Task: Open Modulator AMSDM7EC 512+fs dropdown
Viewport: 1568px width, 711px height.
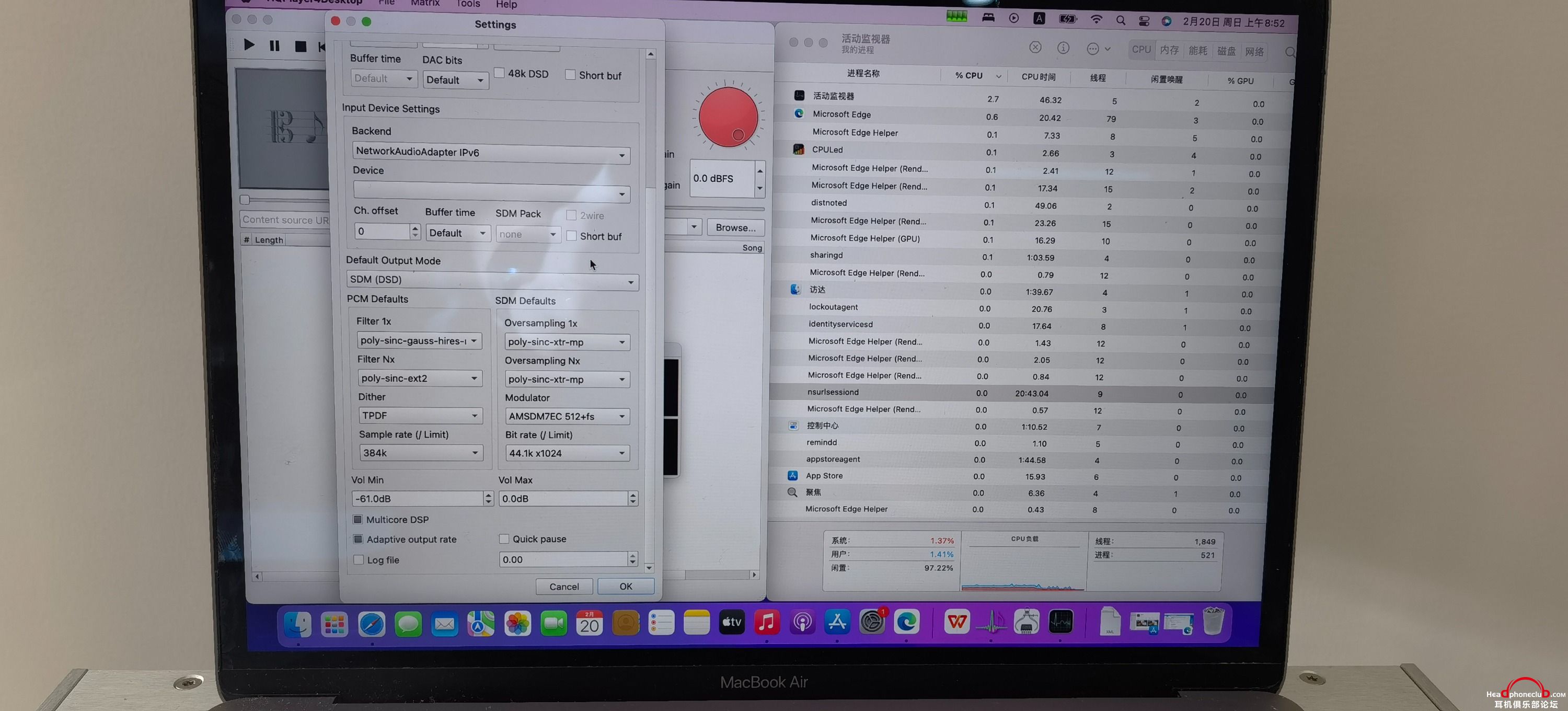Action: 567,416
